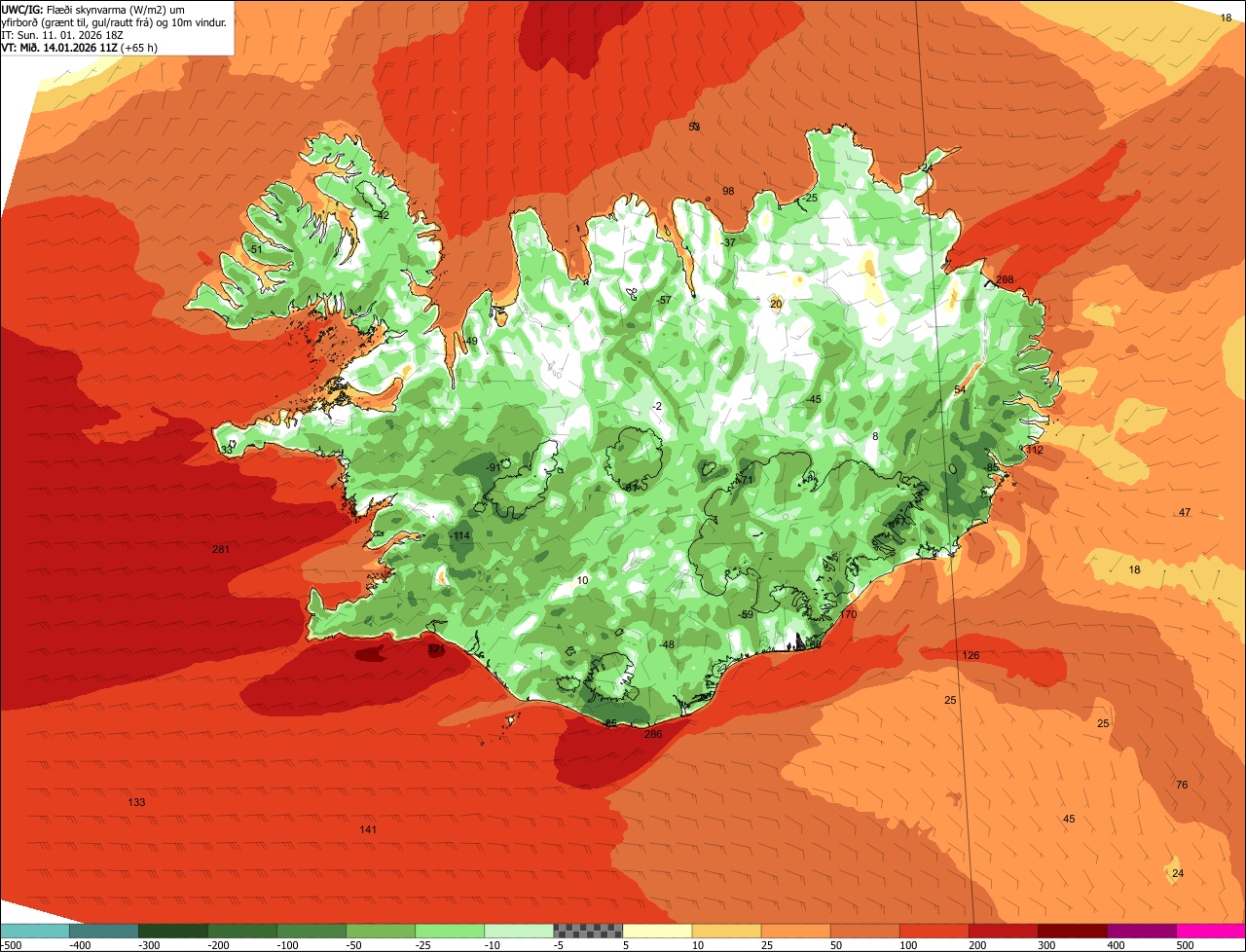Click the green -100 to -50 legend swatch
Viewport: 1246px width, 952px height.
pos(311,931)
